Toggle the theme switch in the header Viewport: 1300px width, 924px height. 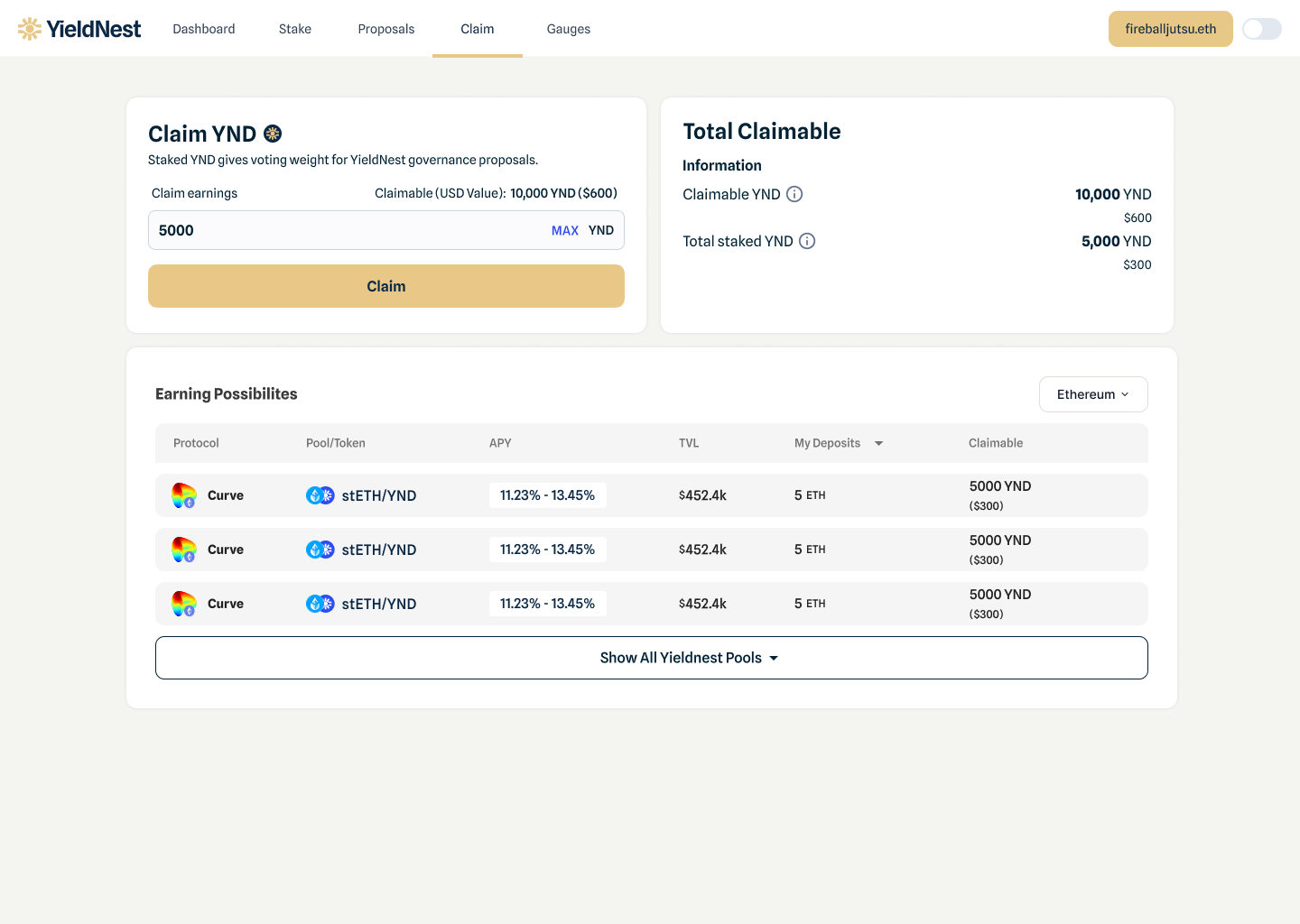pos(1262,29)
